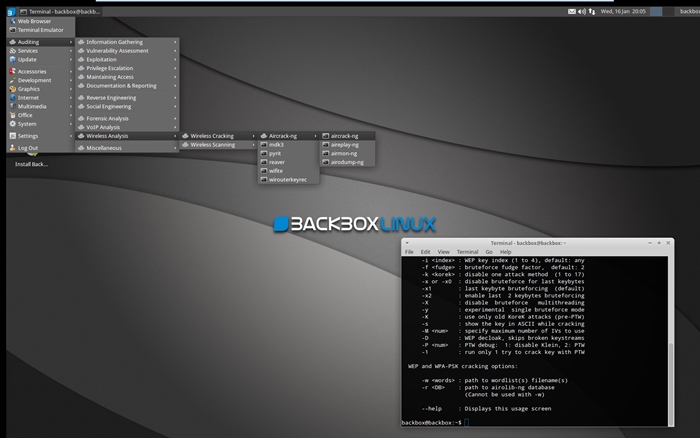Launch Web Browser from the menu
This screenshot has height=438, width=700.
(41, 21)
